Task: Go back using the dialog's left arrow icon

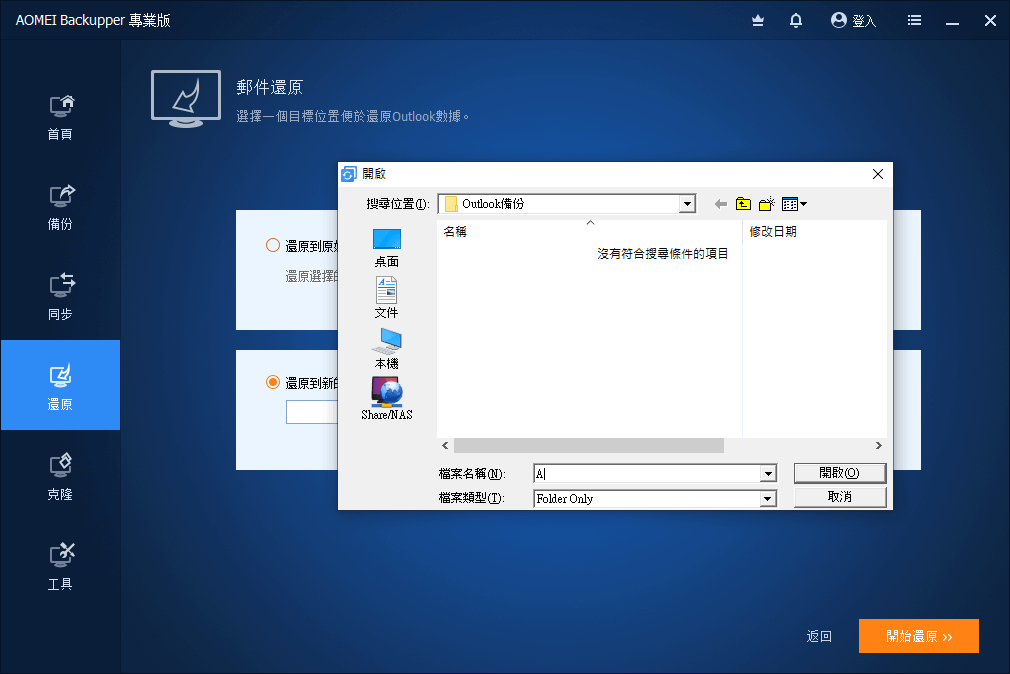Action: click(x=721, y=204)
